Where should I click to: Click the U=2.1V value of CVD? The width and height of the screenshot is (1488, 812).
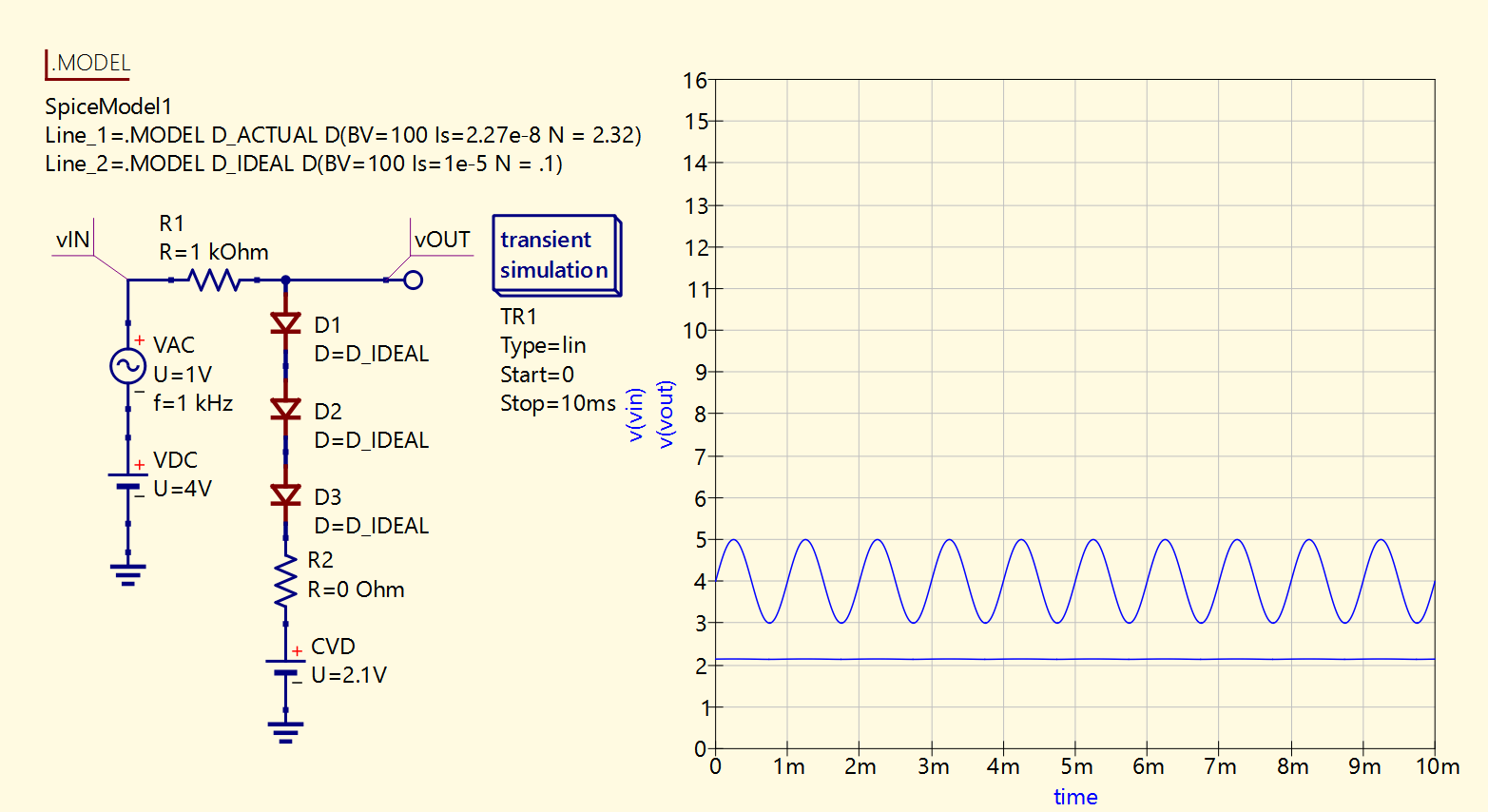click(349, 675)
